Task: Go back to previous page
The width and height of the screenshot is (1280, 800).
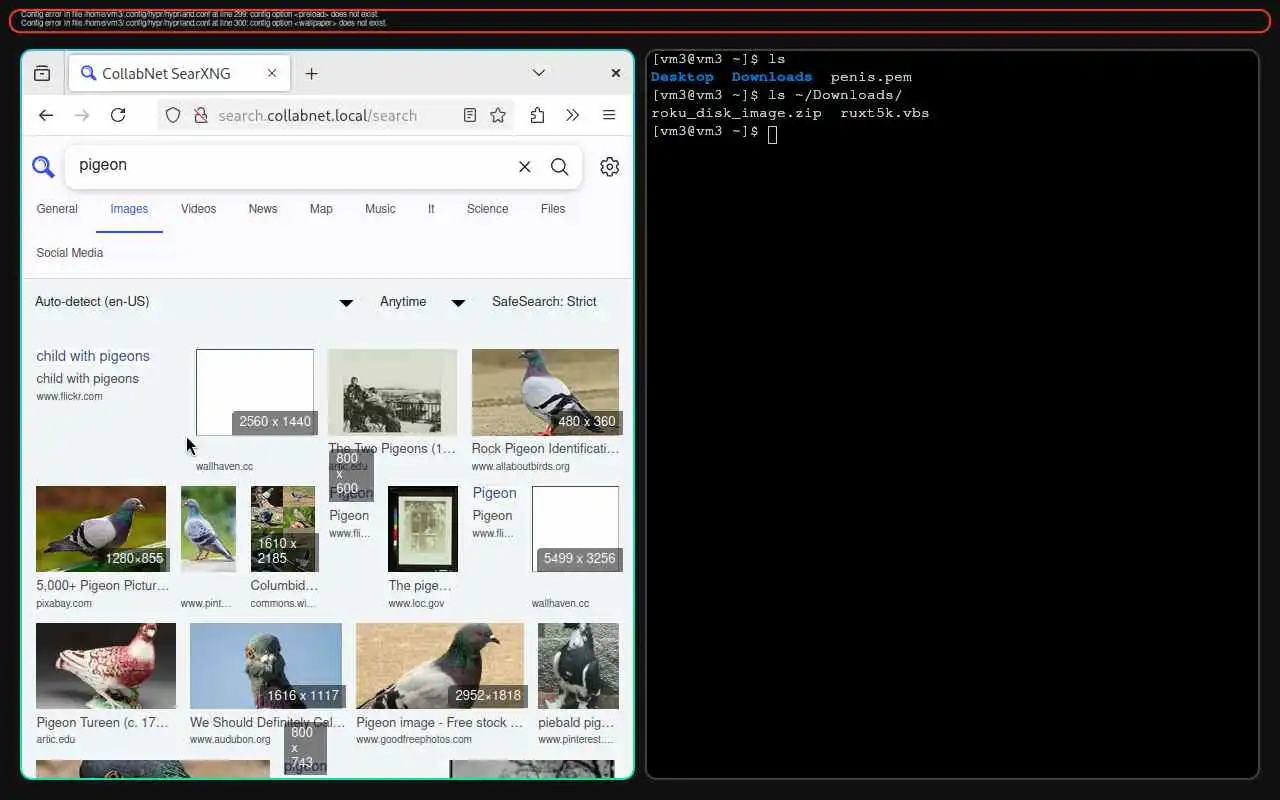Action: (x=46, y=115)
